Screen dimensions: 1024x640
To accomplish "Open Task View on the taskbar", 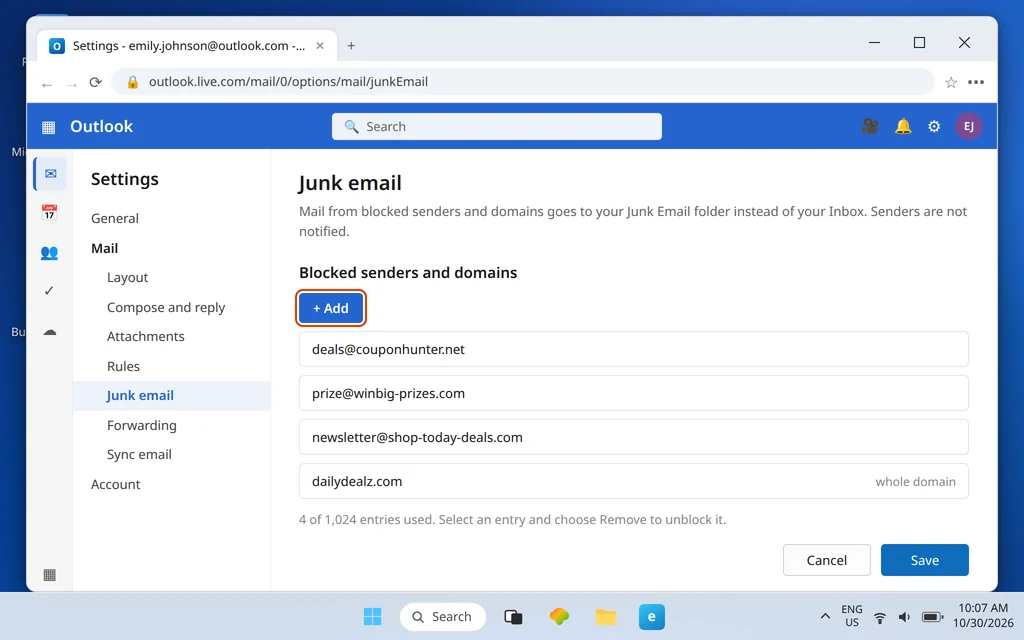I will pos(513,616).
